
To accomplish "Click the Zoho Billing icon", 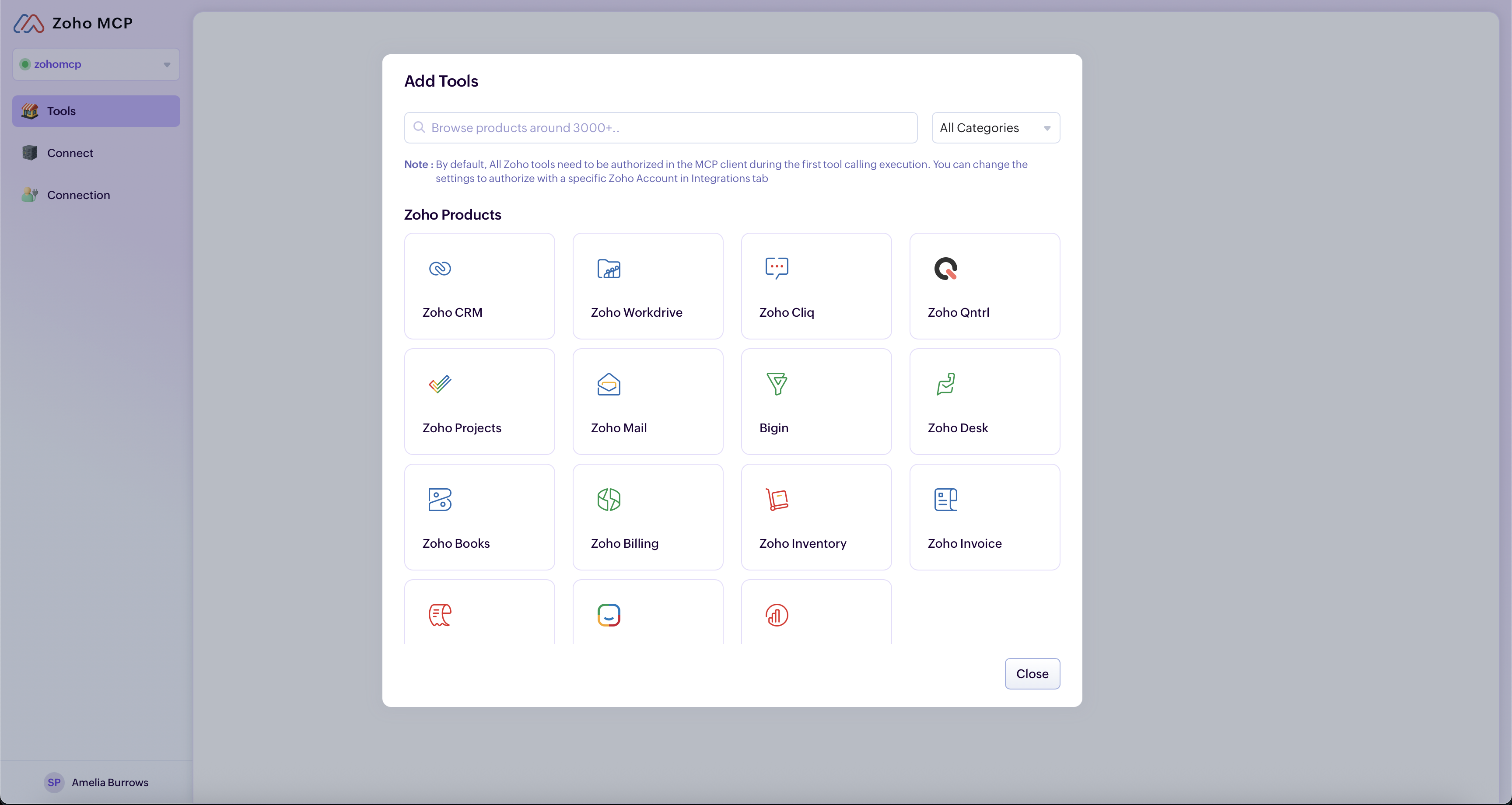I will 609,500.
